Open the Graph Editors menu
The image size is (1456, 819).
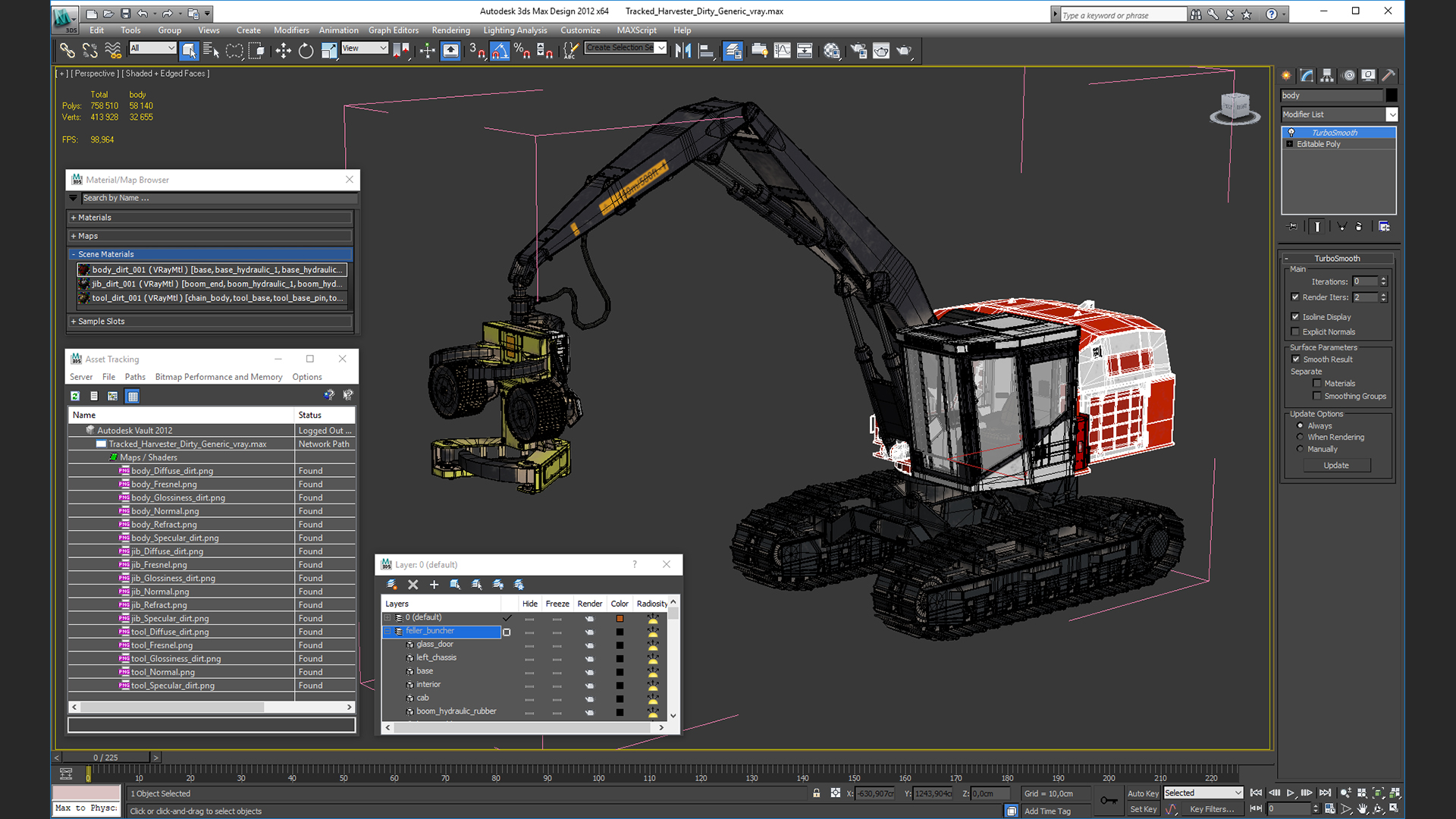point(394,30)
